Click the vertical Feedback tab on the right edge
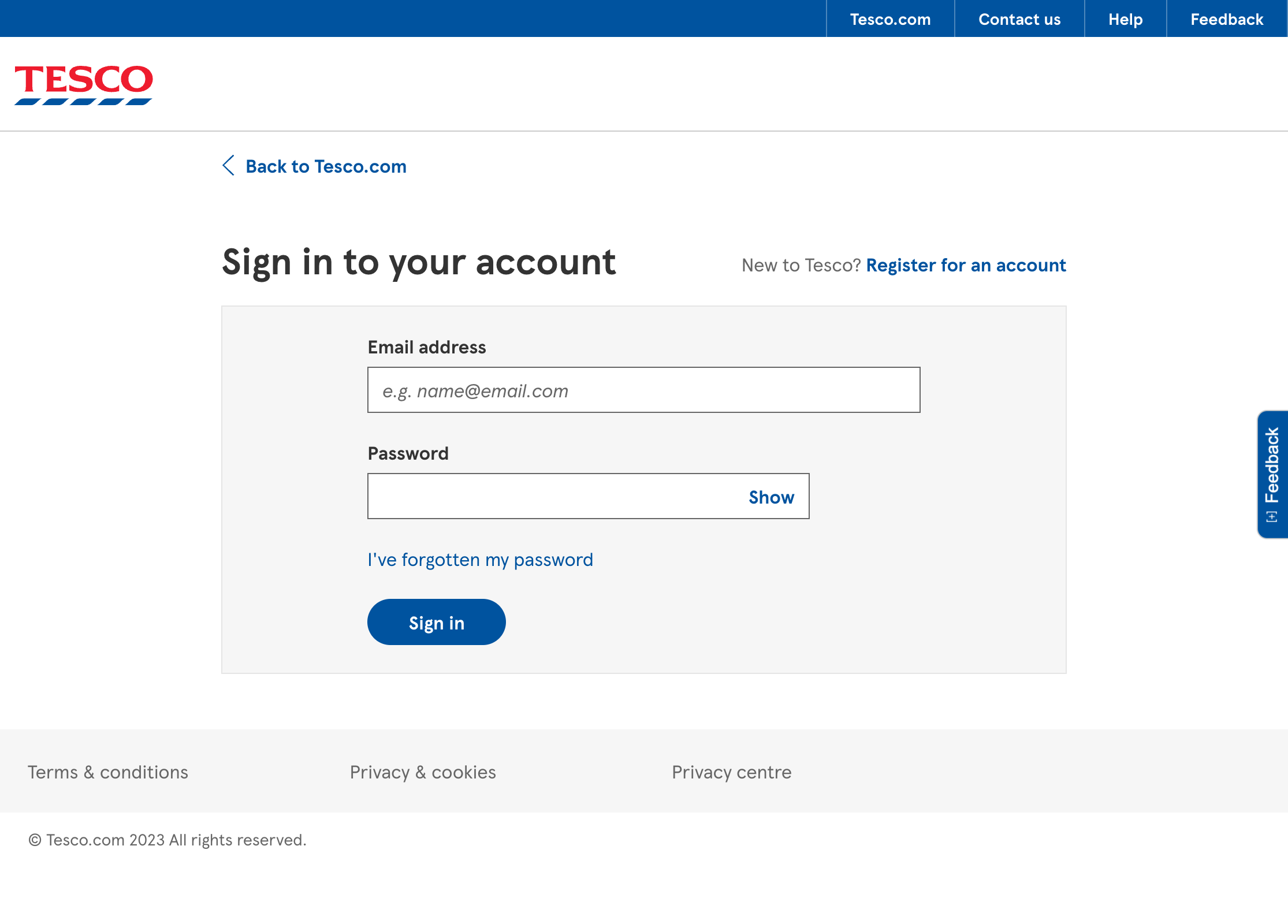 (1273, 472)
